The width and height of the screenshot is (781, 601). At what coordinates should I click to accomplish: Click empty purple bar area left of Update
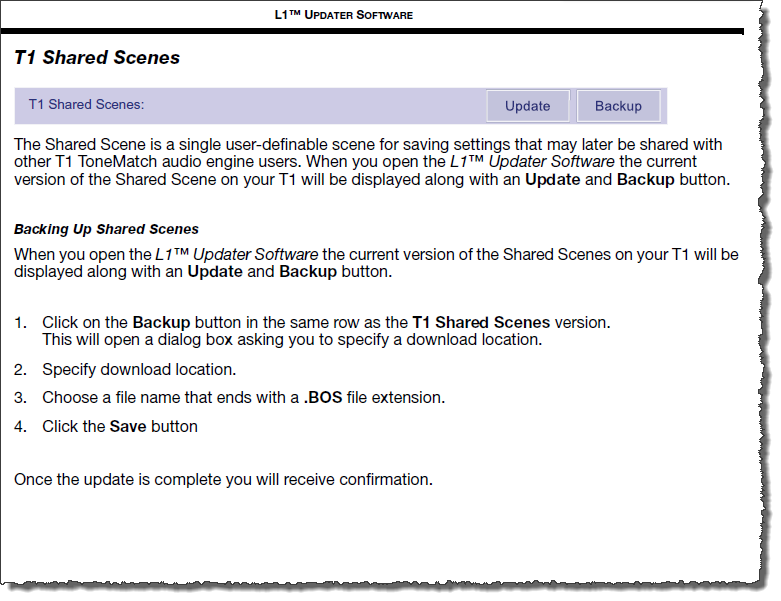pos(320,106)
